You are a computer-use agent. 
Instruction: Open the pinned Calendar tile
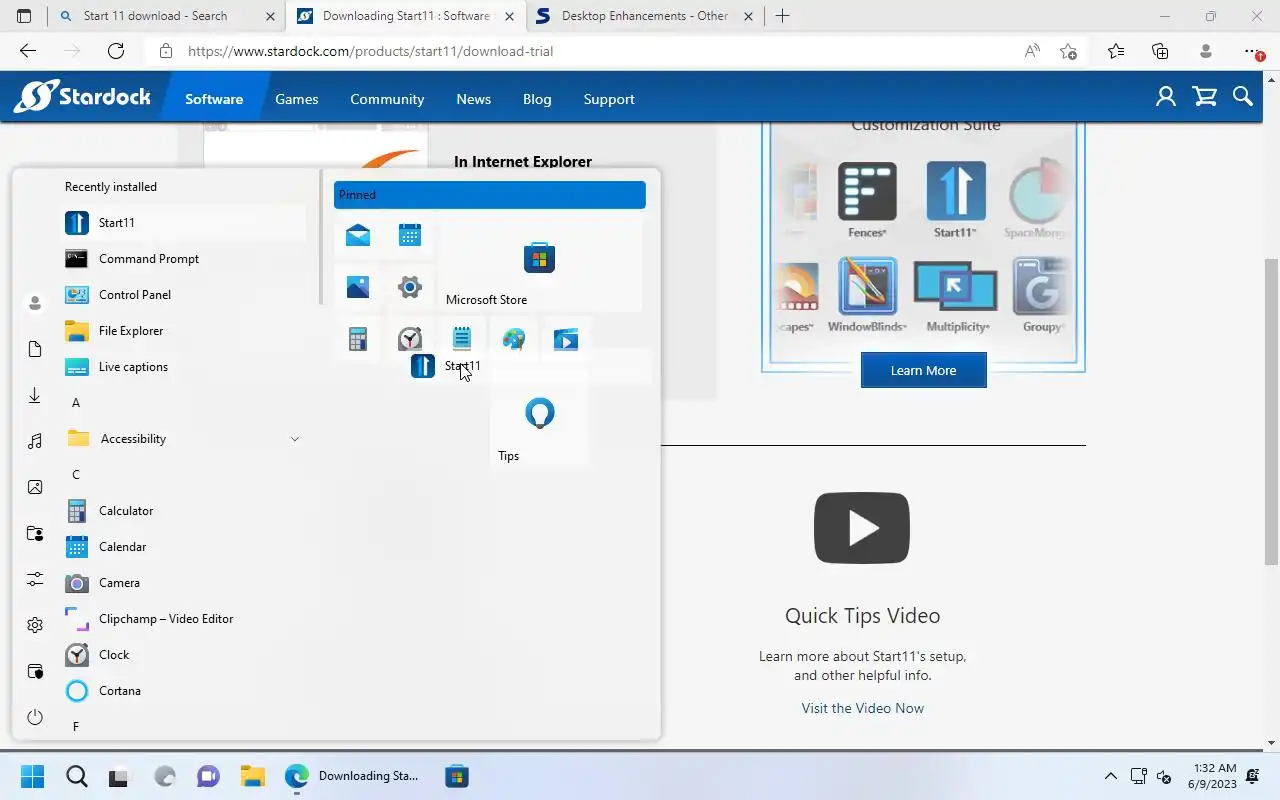410,235
